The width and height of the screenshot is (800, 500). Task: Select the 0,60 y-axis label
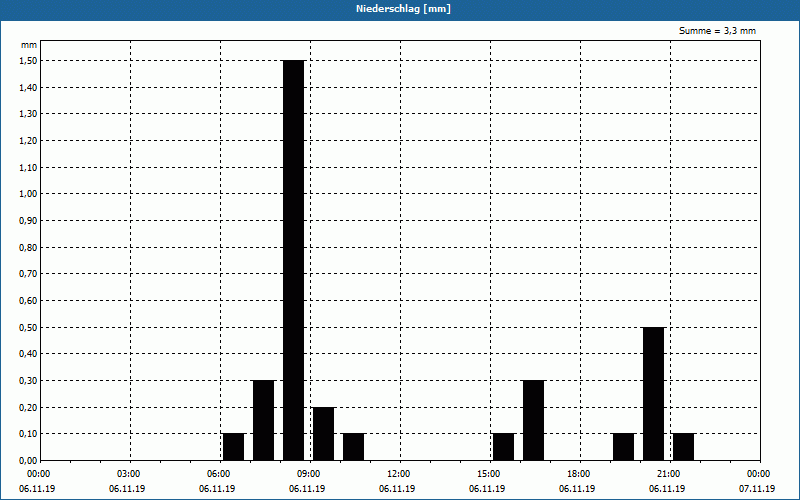coord(28,301)
